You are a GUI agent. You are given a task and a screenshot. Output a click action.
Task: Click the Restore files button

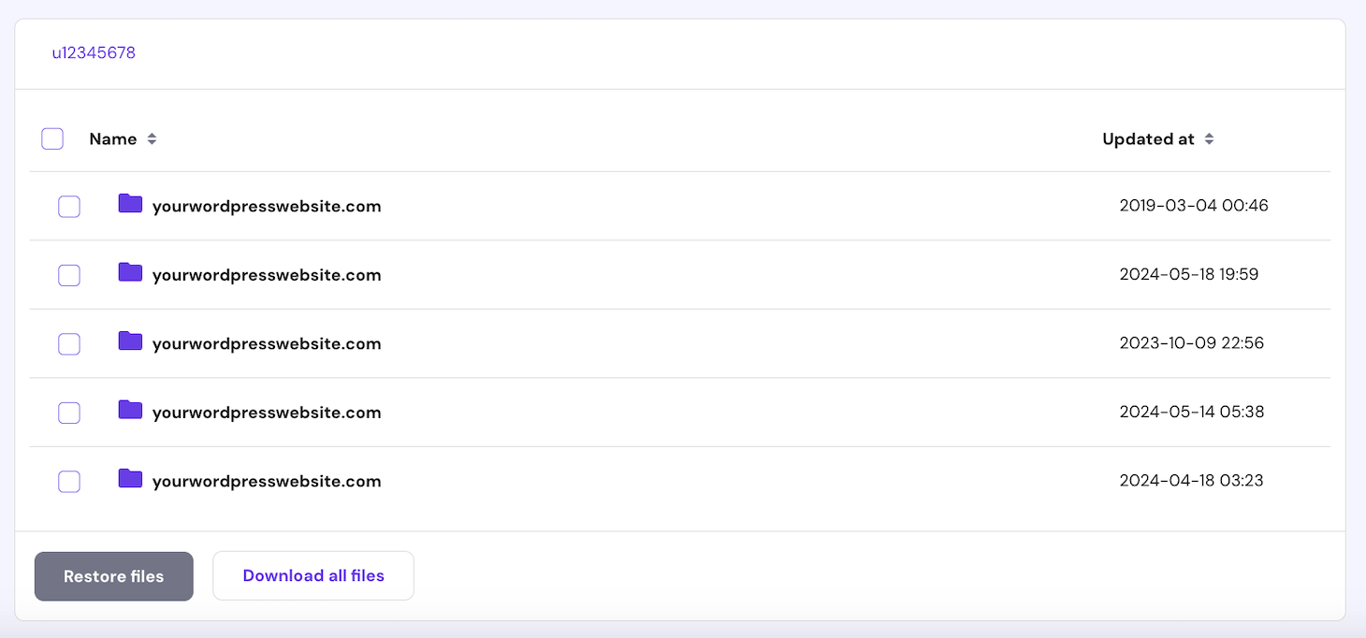tap(113, 576)
